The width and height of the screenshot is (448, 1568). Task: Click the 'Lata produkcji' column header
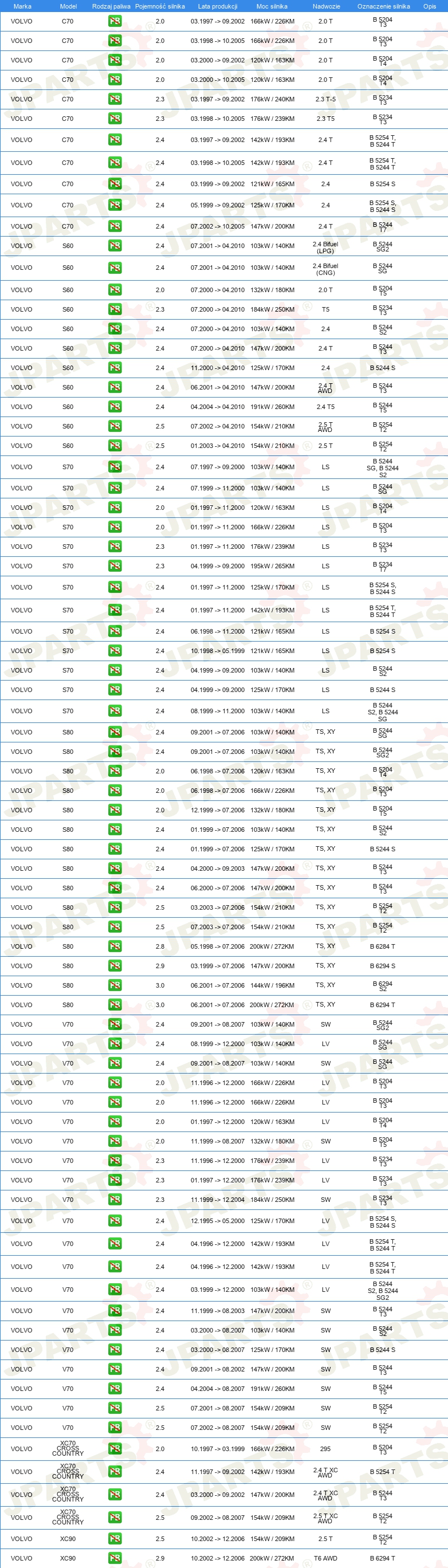(217, 6)
